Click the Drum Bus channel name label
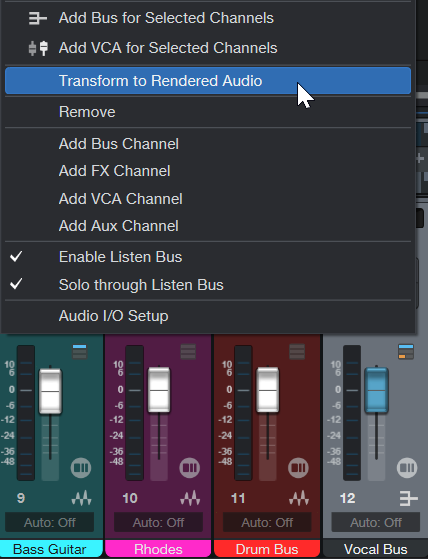The image size is (428, 559). [x=267, y=549]
